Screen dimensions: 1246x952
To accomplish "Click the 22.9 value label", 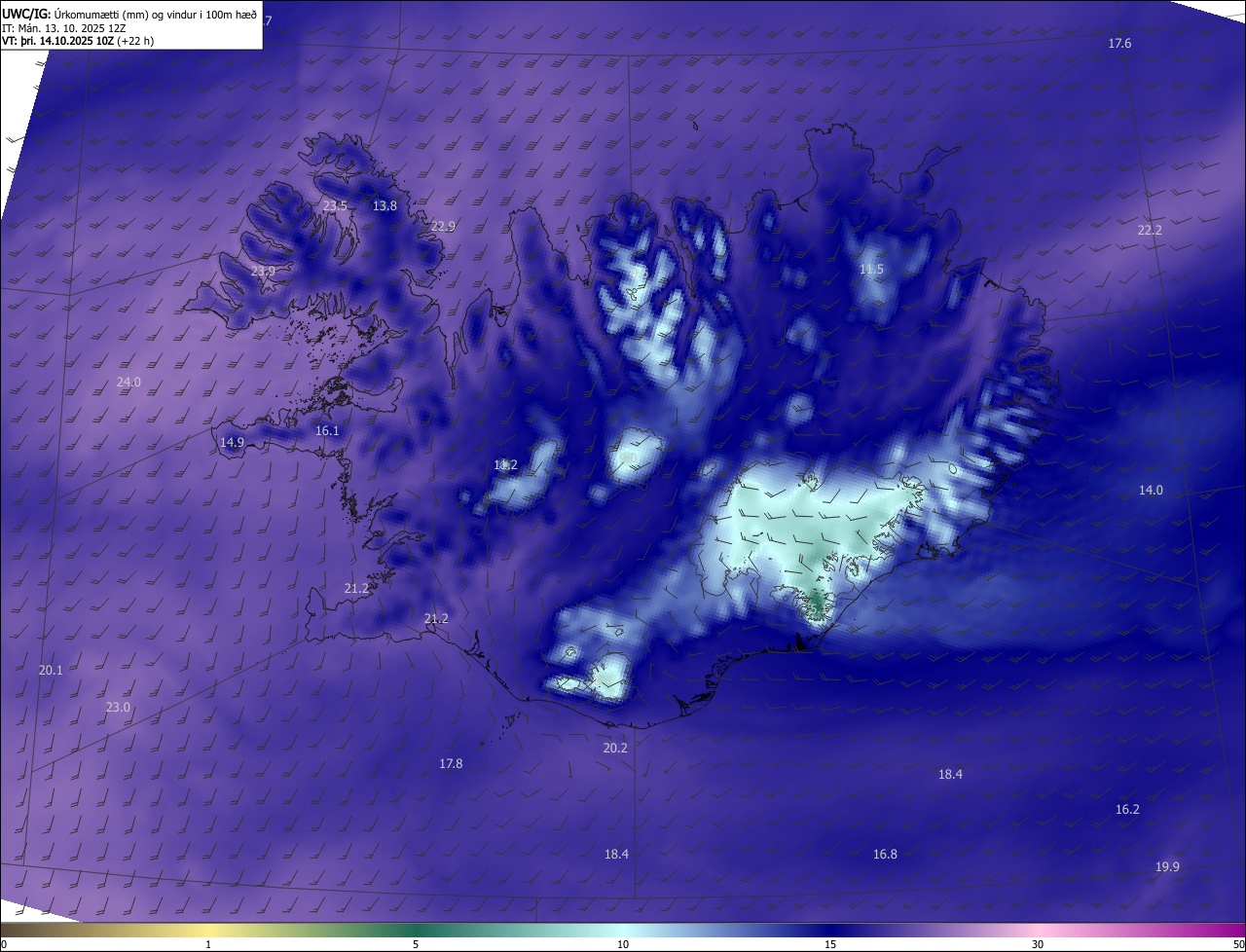I will pos(443,226).
